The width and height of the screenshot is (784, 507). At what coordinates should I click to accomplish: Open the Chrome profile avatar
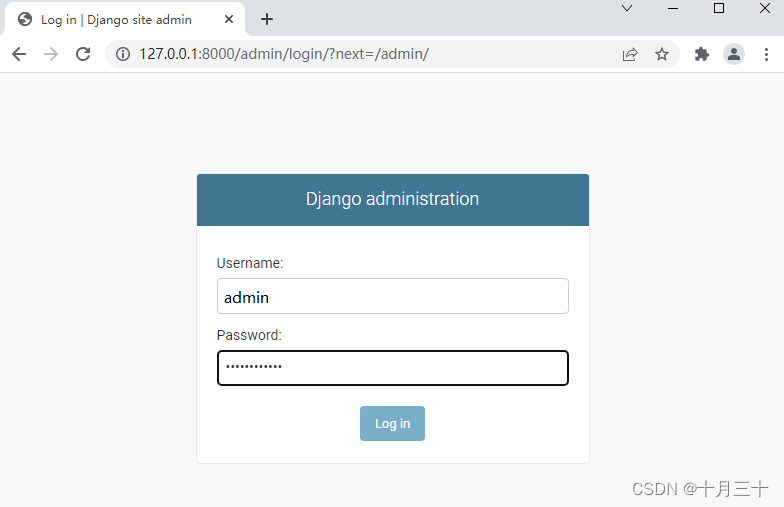pos(734,54)
